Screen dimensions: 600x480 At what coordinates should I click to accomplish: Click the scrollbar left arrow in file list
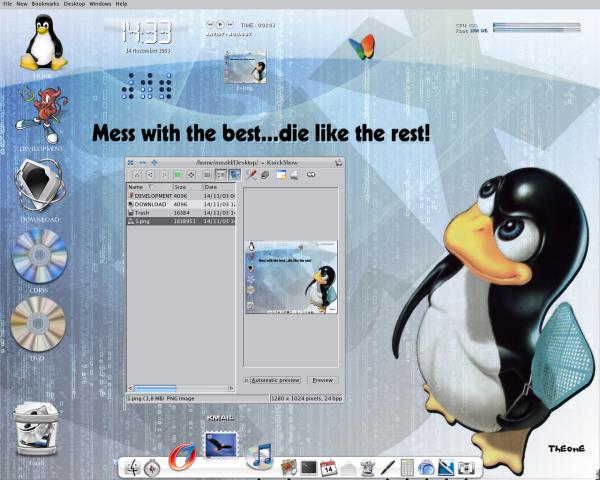[x=130, y=388]
